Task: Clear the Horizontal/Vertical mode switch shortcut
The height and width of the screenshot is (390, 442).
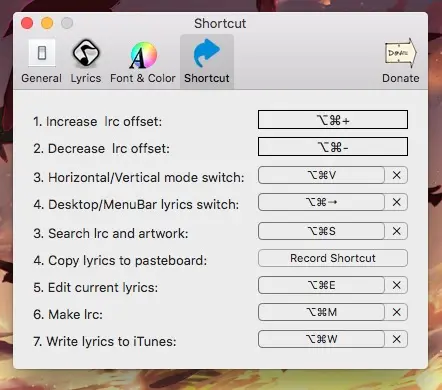Action: tap(396, 175)
